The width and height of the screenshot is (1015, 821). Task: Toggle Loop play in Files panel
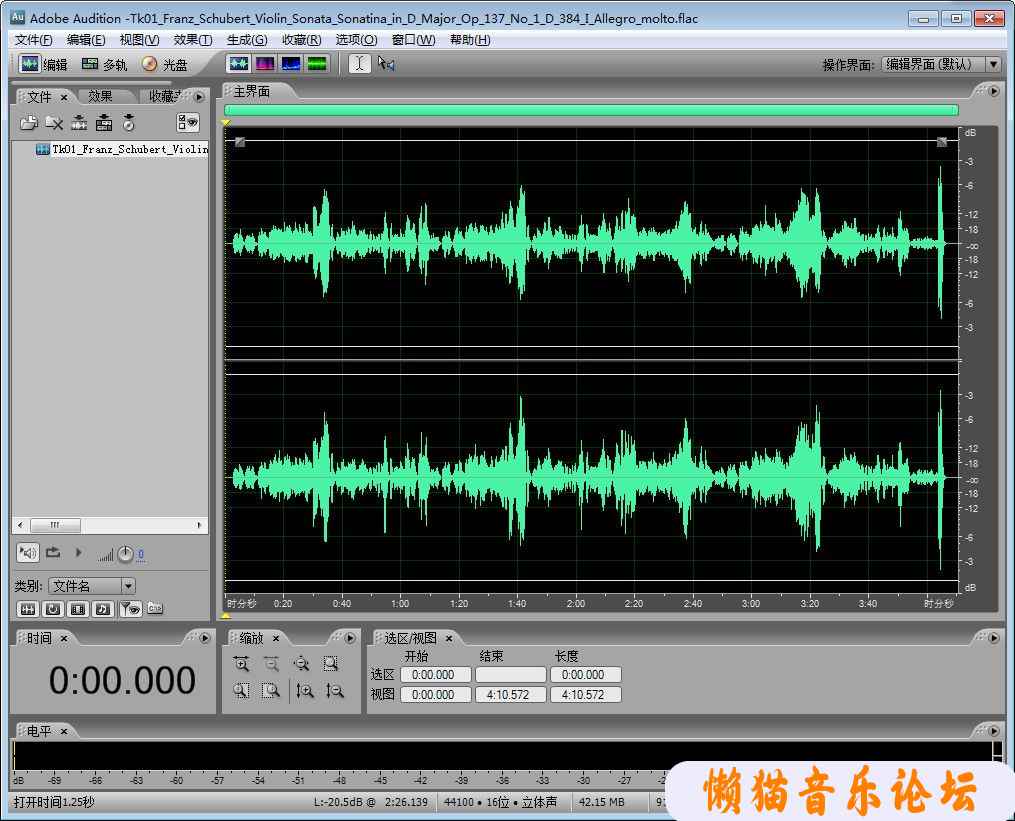(x=53, y=552)
